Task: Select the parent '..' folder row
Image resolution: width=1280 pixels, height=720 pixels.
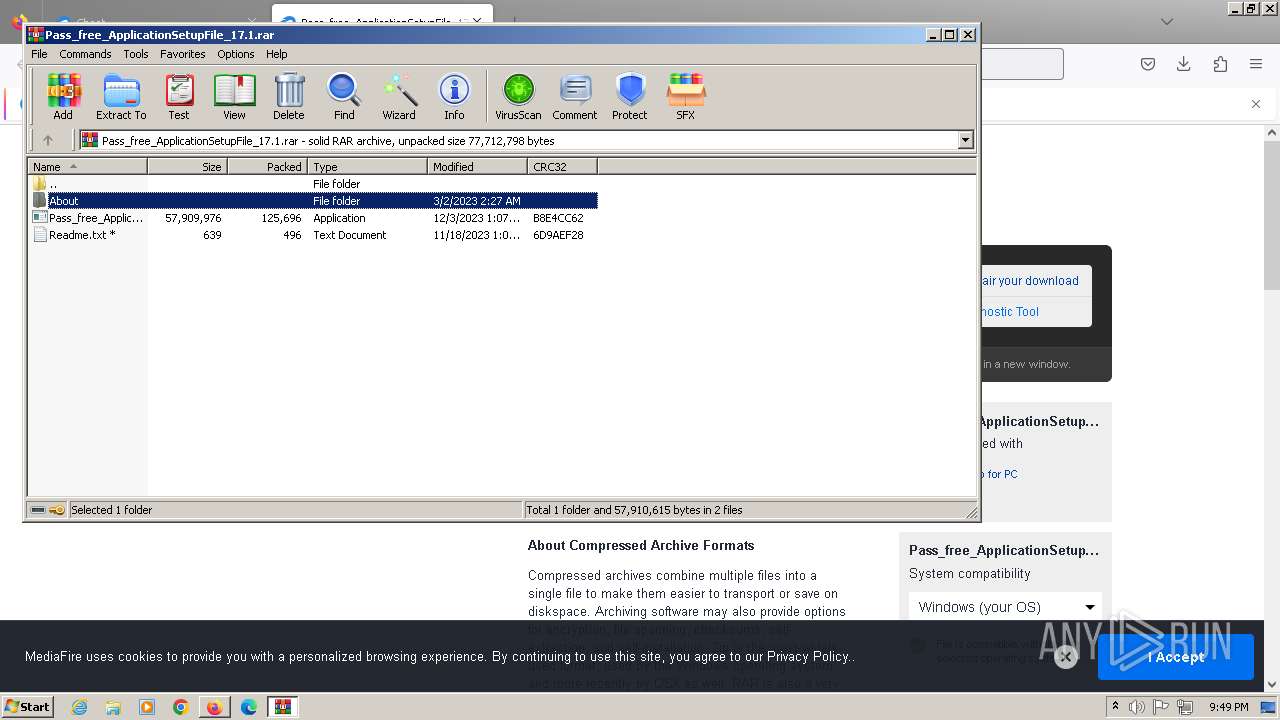Action: 314,184
